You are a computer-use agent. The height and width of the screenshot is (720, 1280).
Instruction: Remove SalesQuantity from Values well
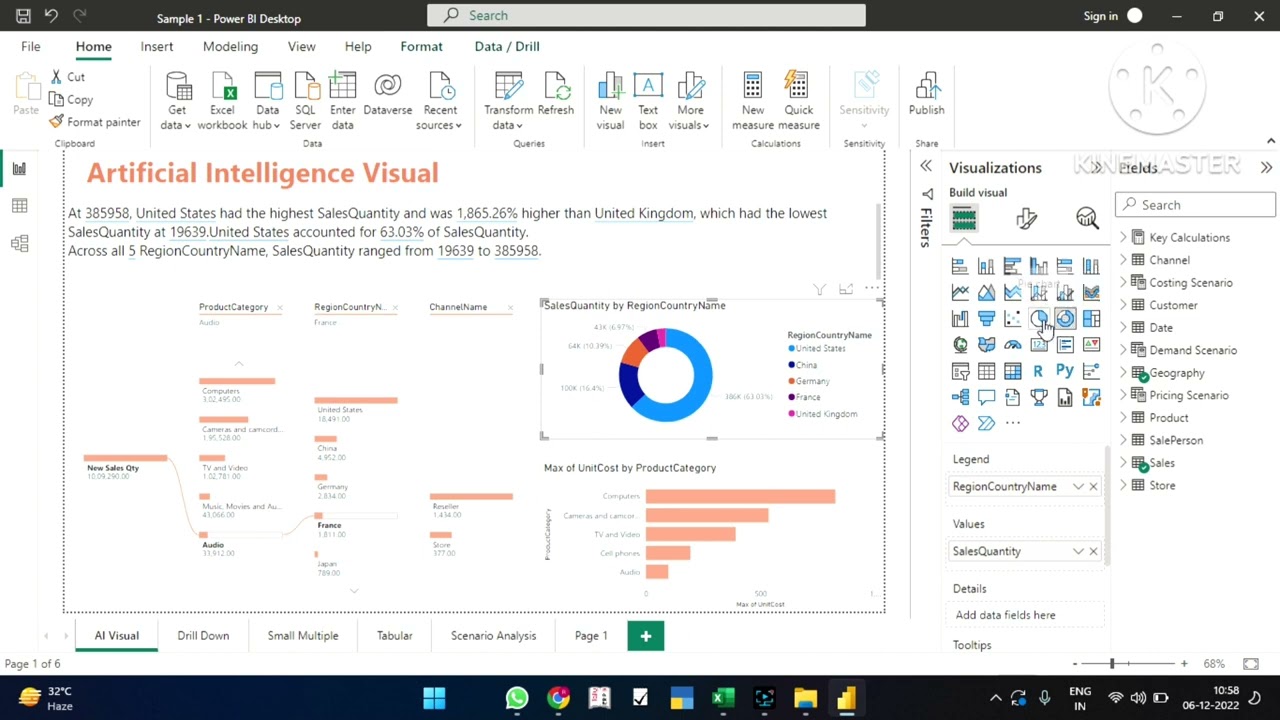pyautogui.click(x=1093, y=552)
